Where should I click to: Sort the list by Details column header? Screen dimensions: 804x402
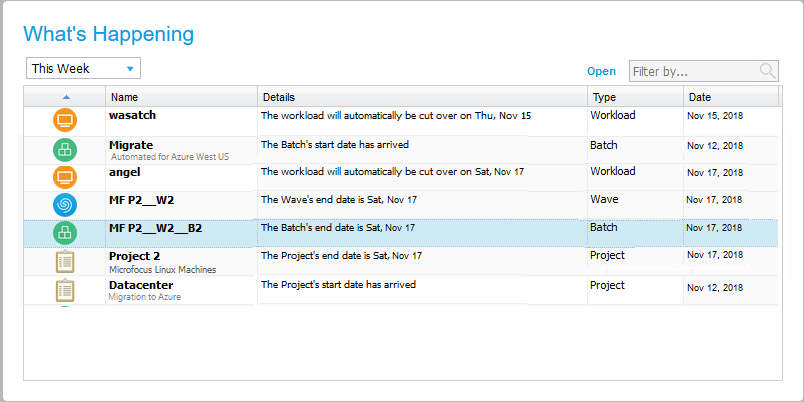click(x=422, y=97)
